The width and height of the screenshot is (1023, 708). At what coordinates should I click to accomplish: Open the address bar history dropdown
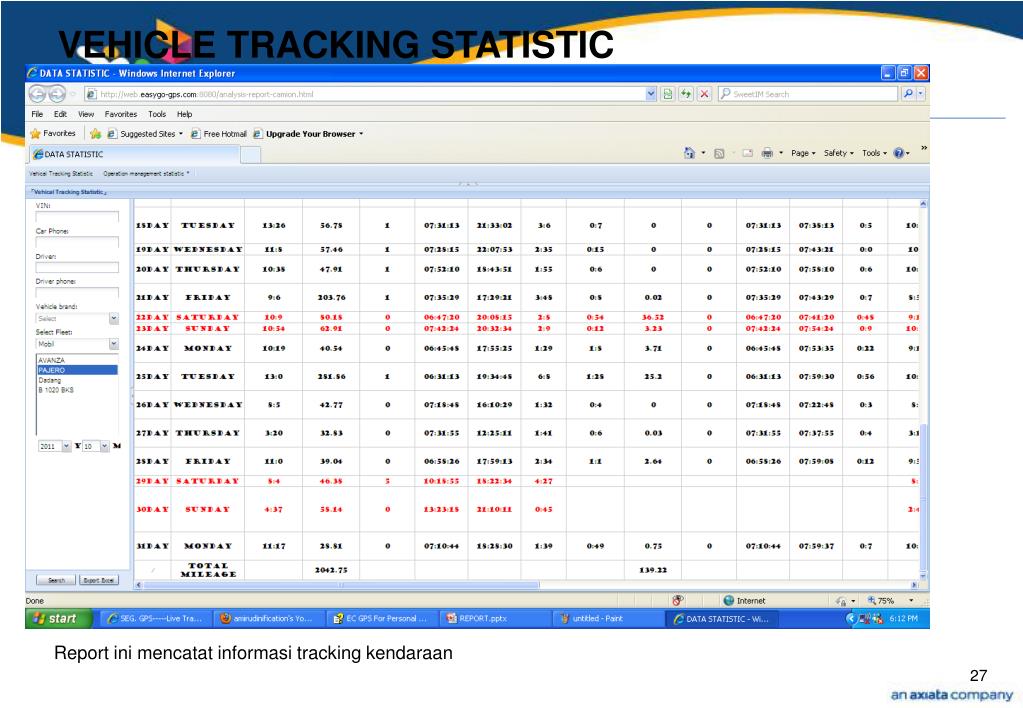click(x=651, y=94)
